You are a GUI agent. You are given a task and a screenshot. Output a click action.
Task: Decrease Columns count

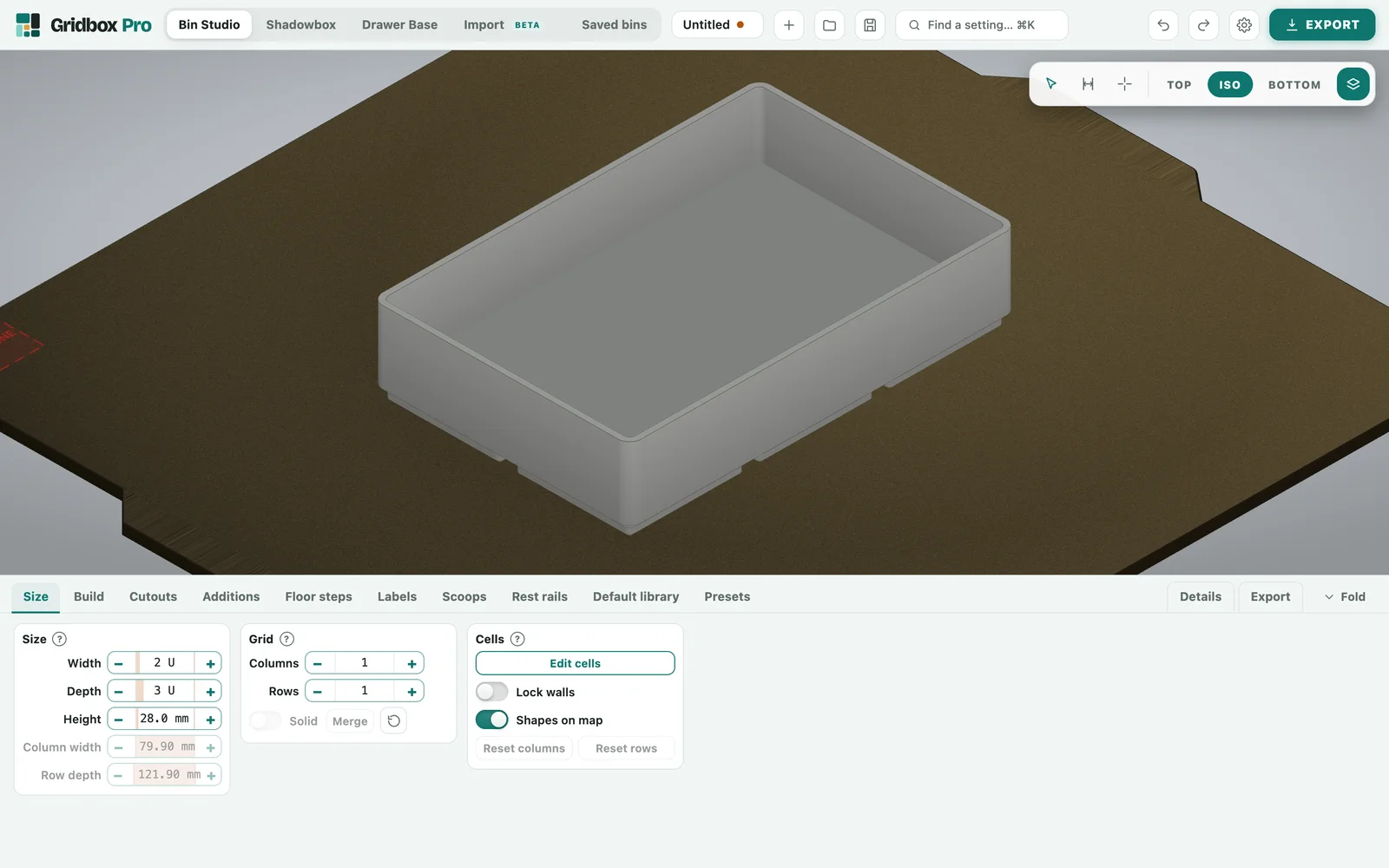pos(318,663)
